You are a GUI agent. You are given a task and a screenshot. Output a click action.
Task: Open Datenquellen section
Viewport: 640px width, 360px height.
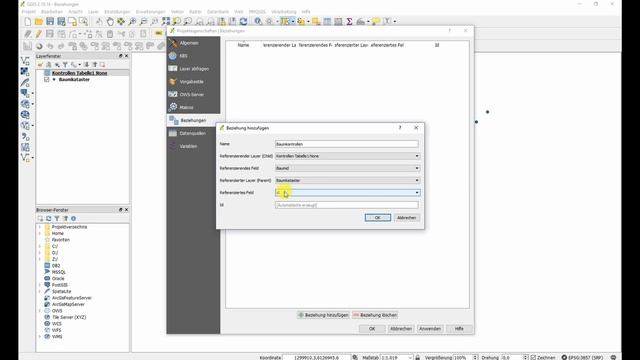[193, 133]
